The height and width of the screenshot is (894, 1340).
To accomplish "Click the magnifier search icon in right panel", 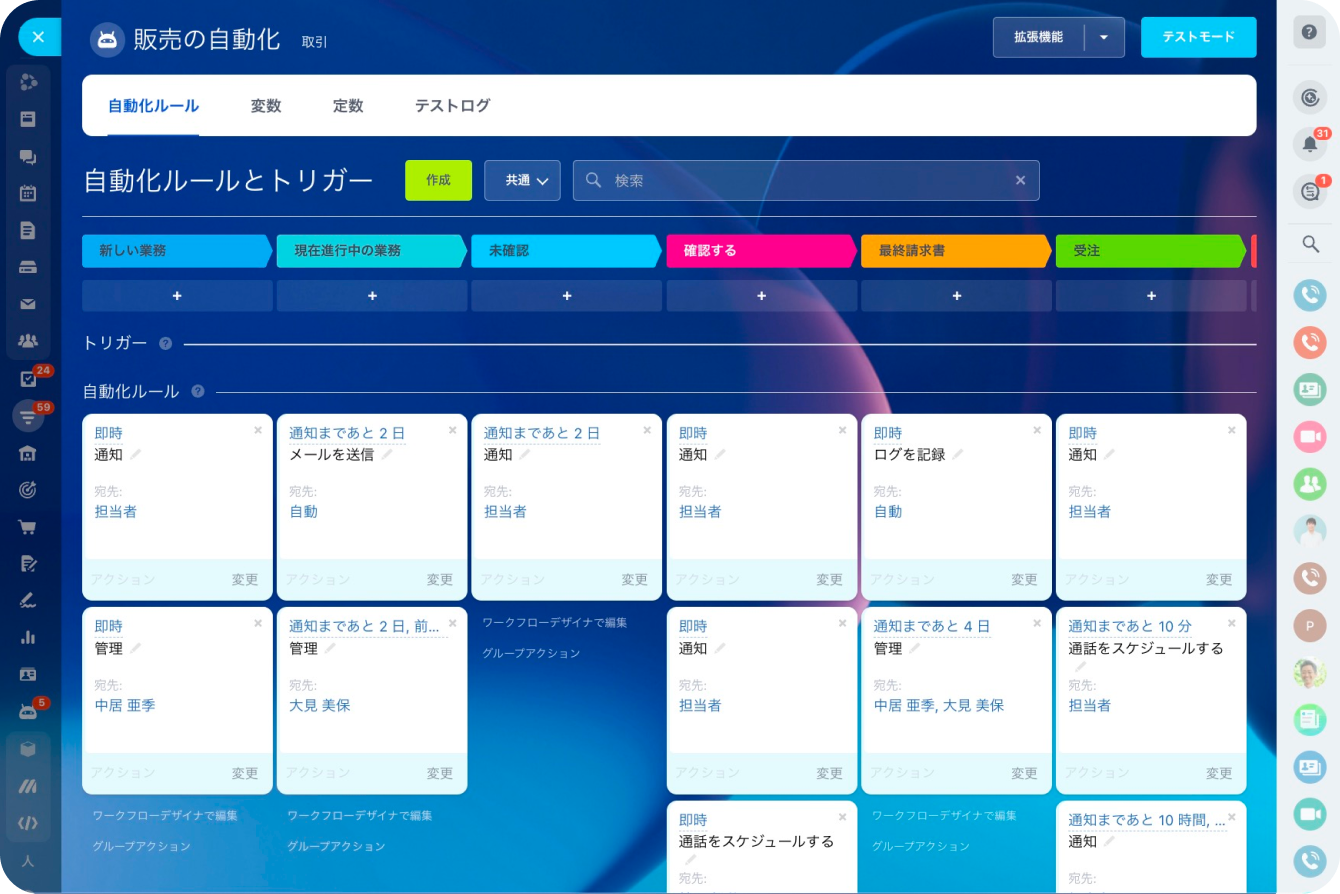I will pos(1309,243).
